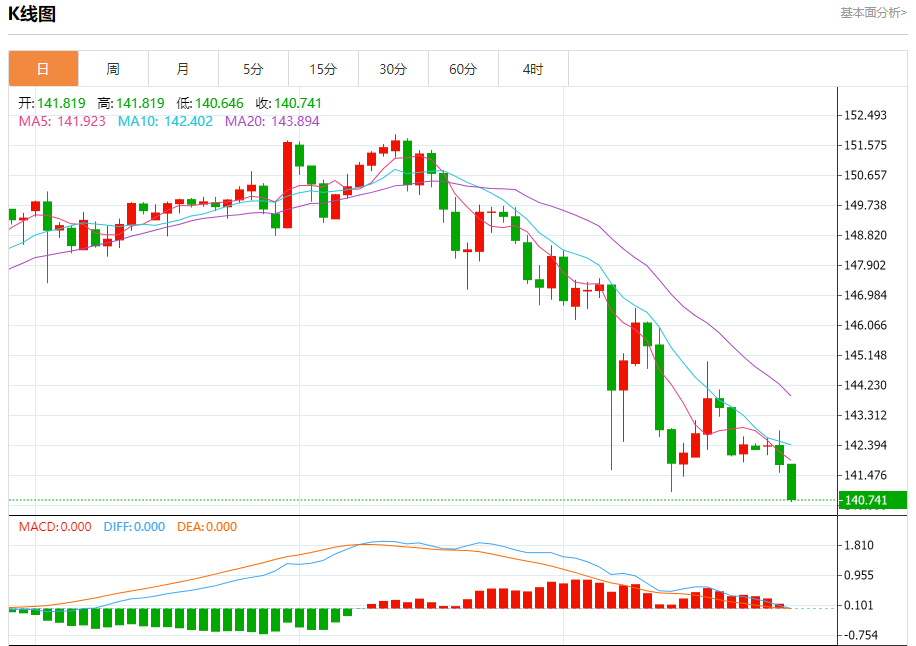
Task: Click the 1.810 MACD axis label
Action: point(859,546)
